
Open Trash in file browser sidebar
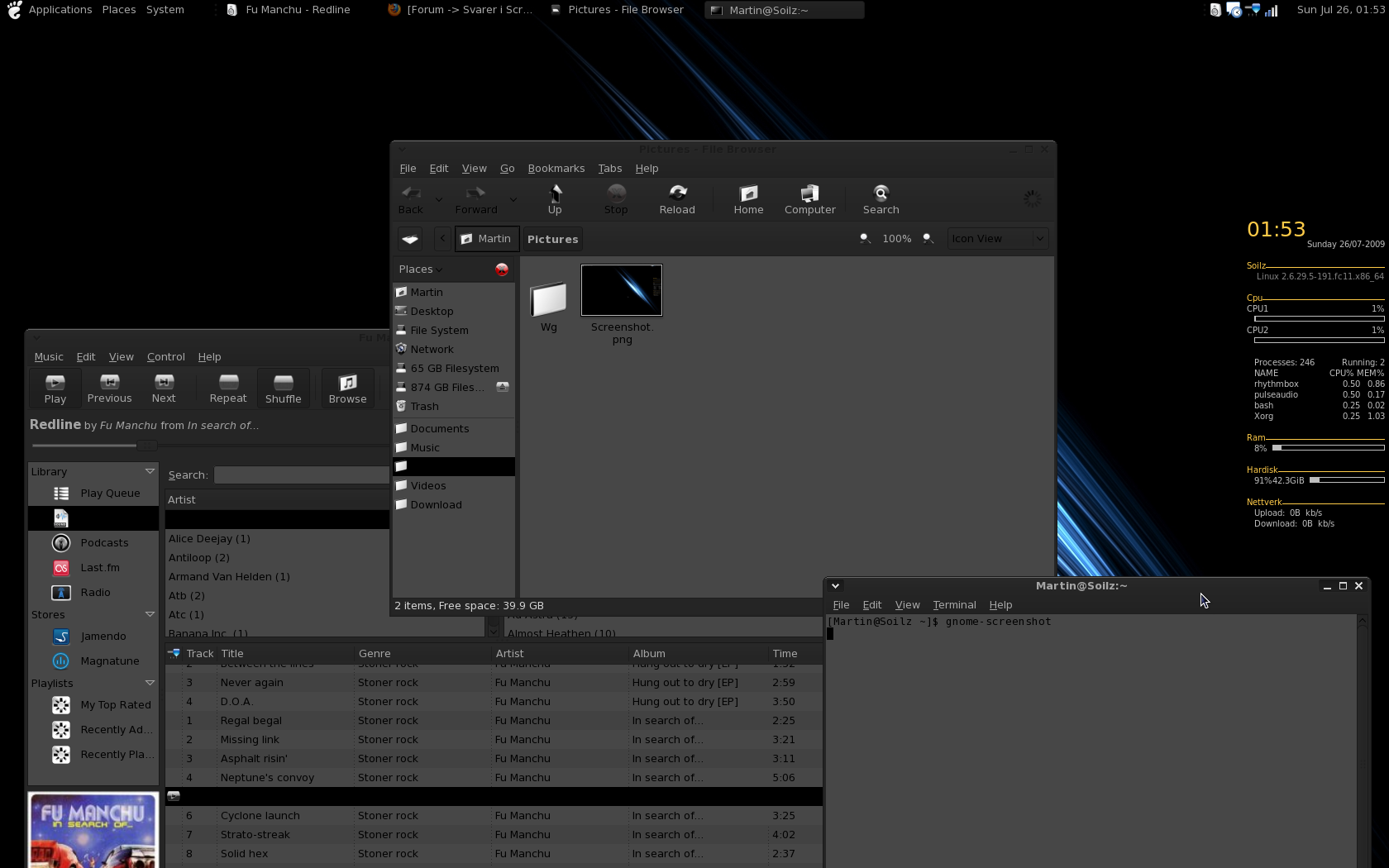tap(454, 407)
